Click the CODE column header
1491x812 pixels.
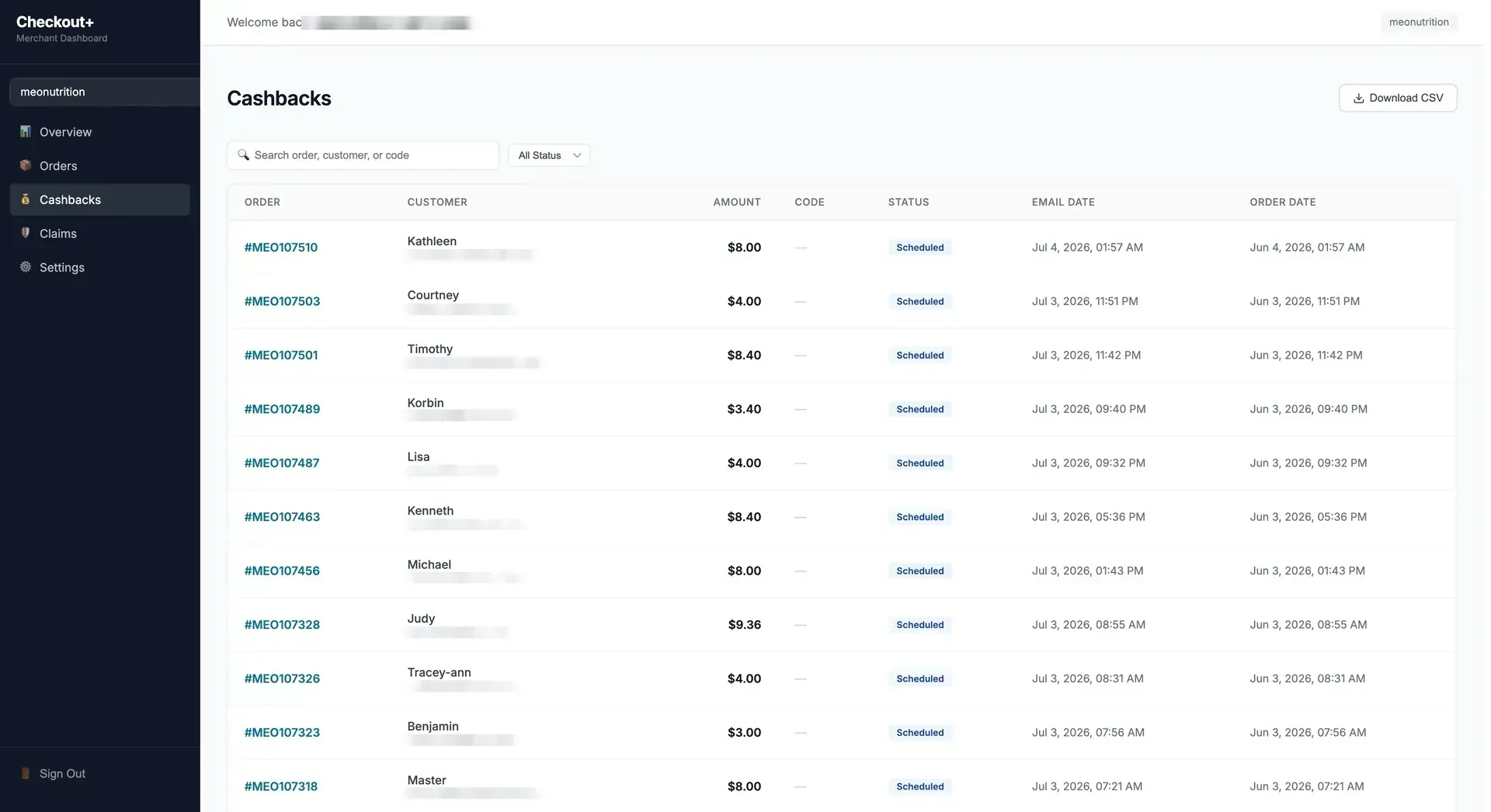(809, 202)
